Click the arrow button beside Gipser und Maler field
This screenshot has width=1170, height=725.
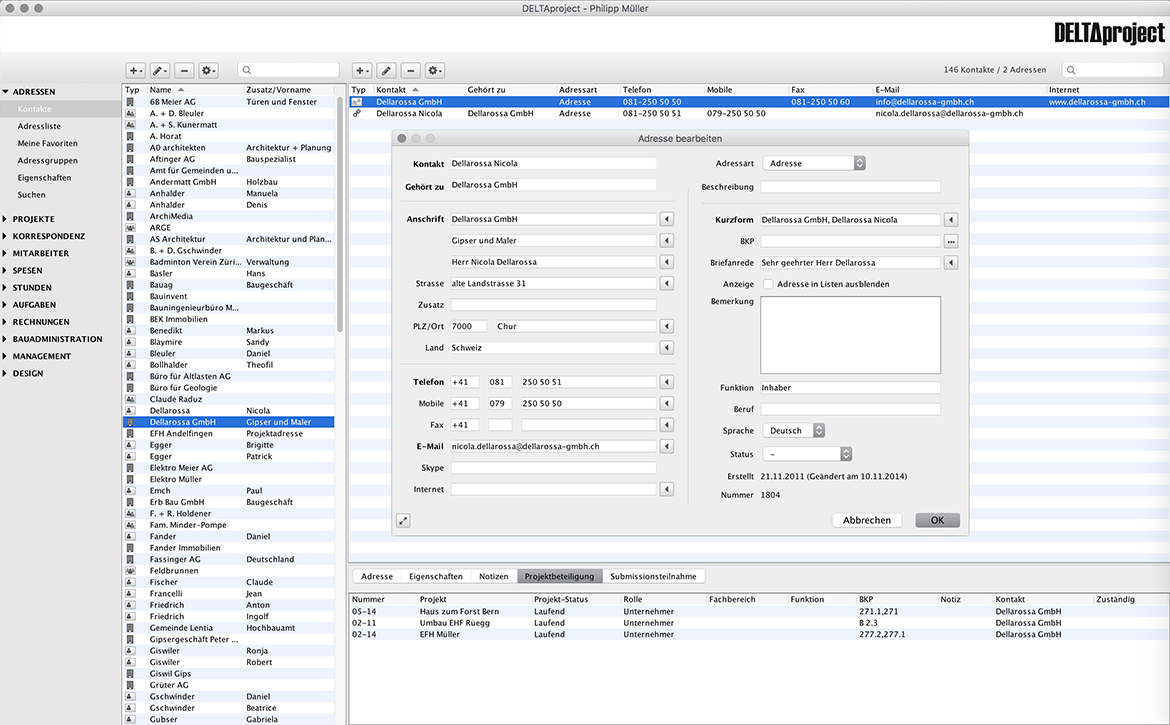[667, 241]
